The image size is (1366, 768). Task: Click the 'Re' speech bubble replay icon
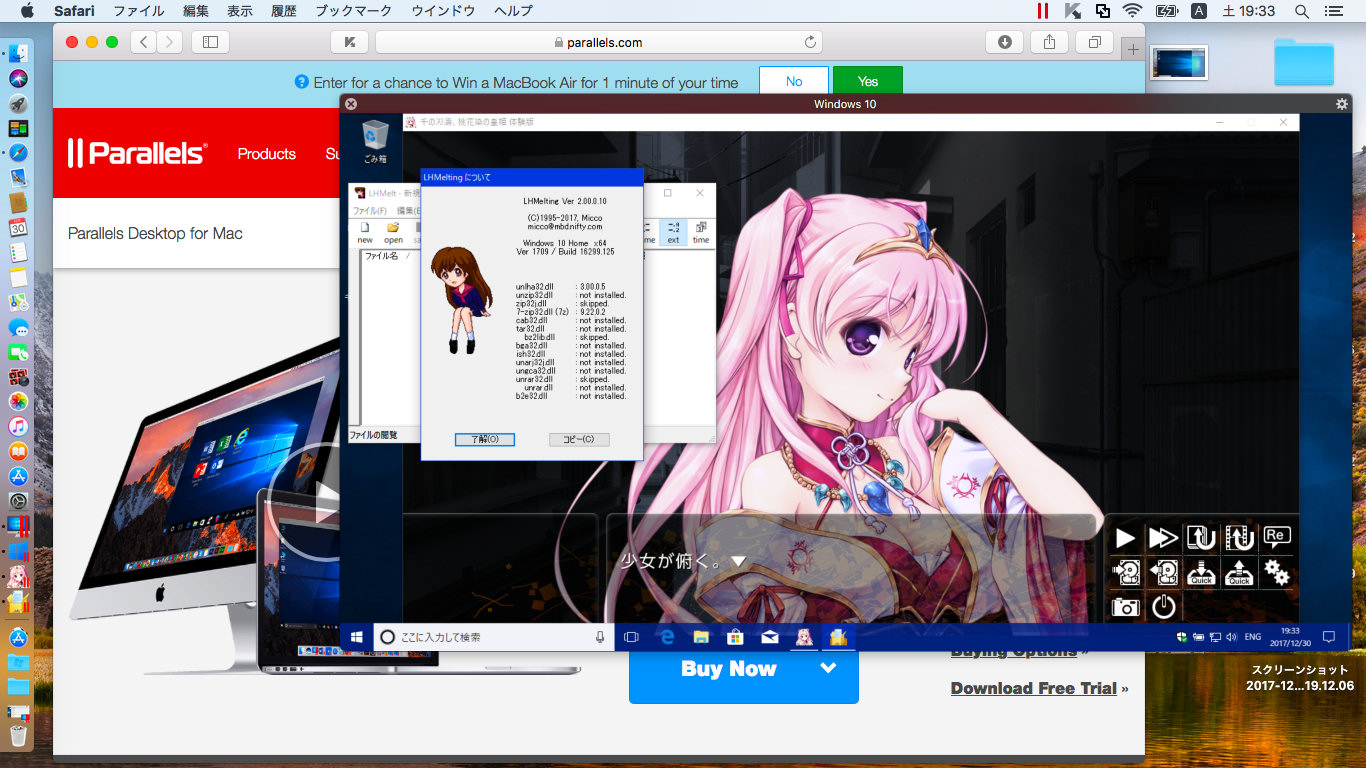[1275, 535]
